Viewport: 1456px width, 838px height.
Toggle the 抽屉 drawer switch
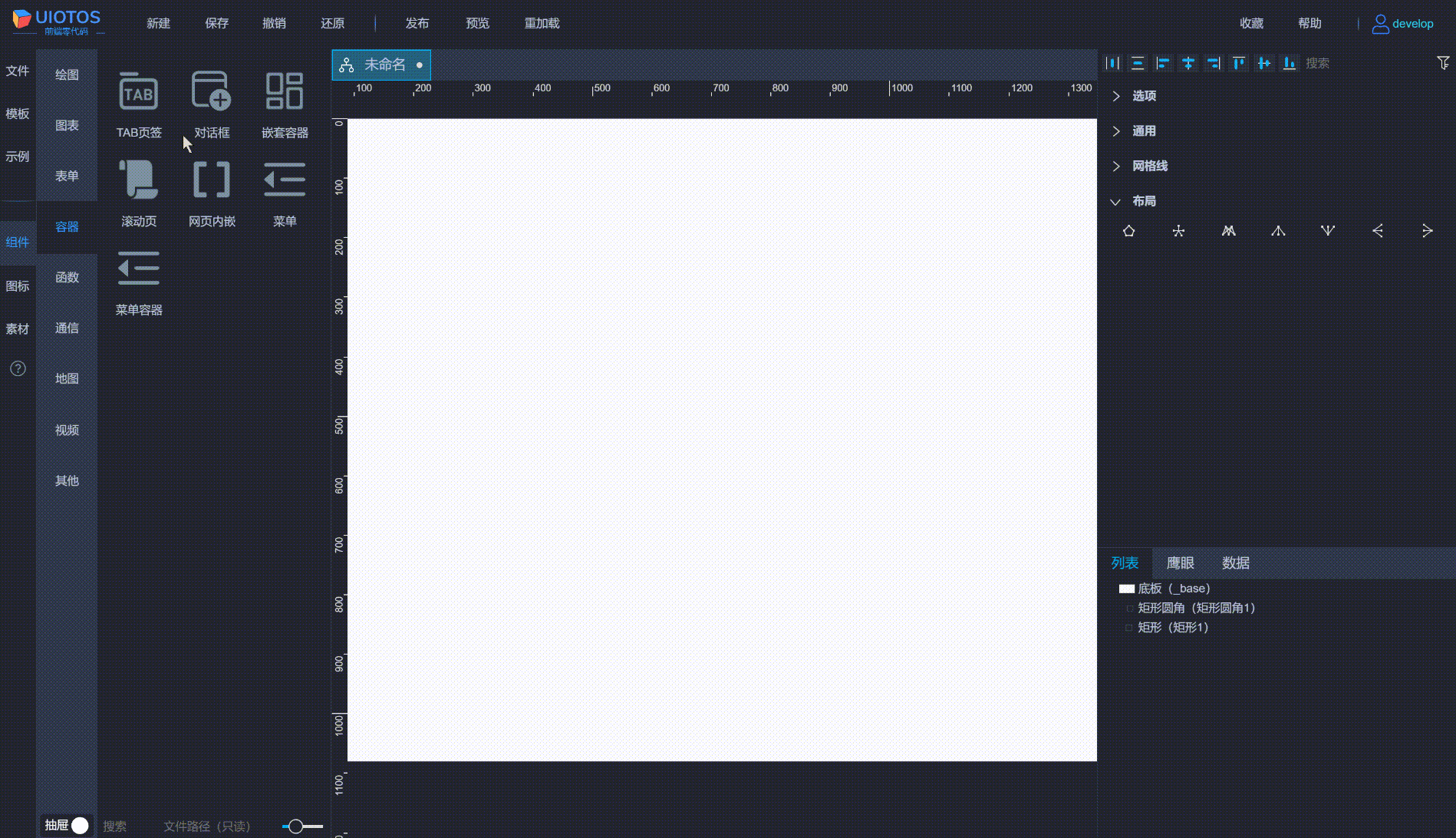(79, 826)
